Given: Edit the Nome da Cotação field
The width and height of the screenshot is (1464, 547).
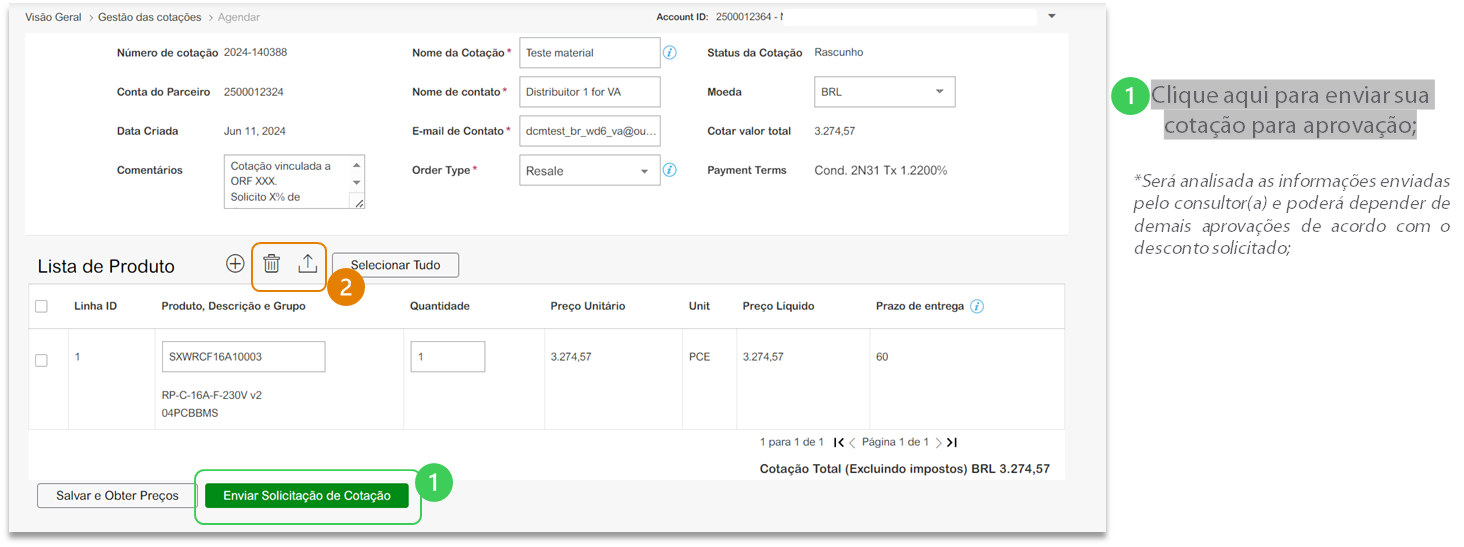Looking at the screenshot, I should click(x=590, y=53).
